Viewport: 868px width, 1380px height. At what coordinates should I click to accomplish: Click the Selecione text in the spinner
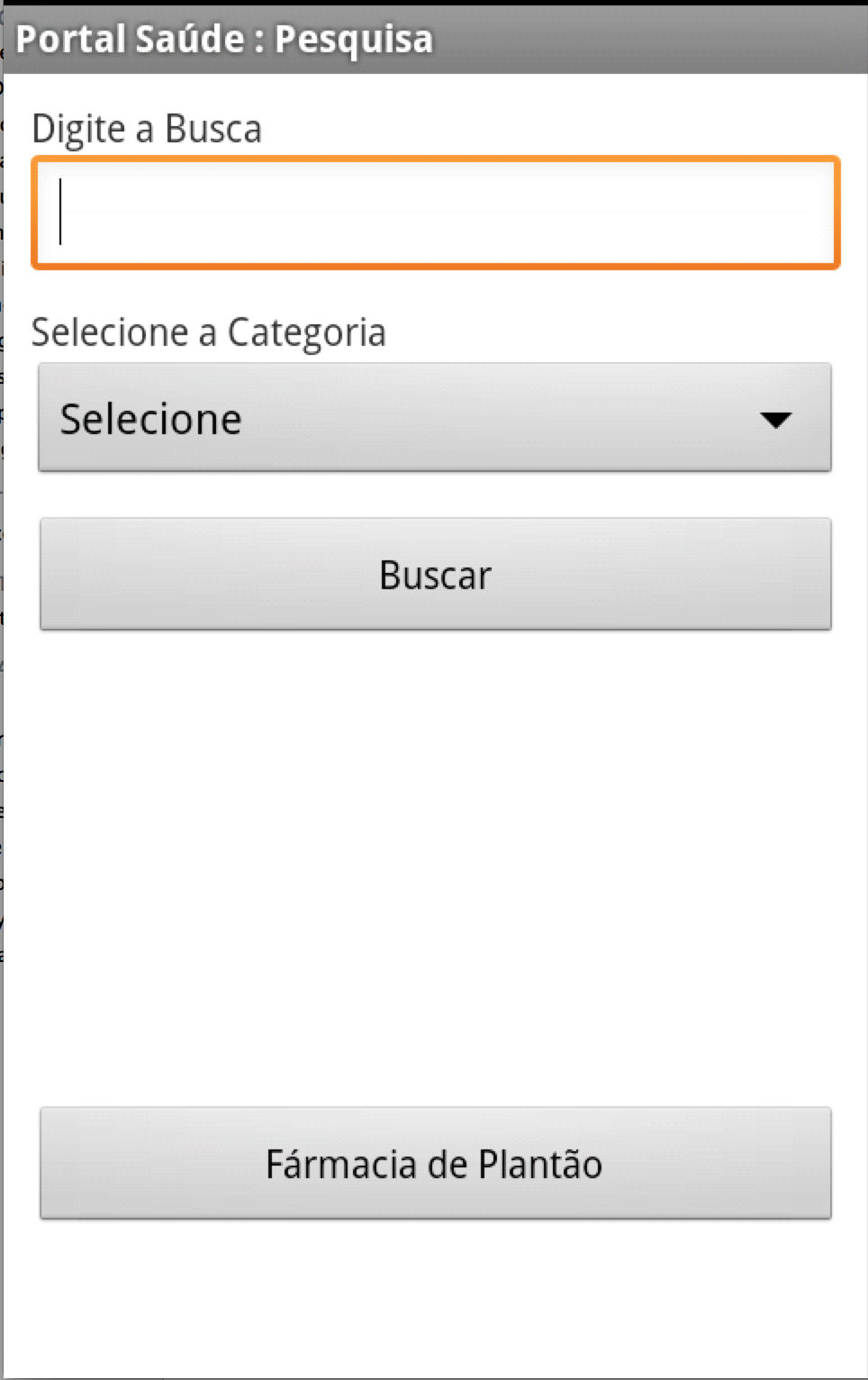pyautogui.click(x=151, y=419)
